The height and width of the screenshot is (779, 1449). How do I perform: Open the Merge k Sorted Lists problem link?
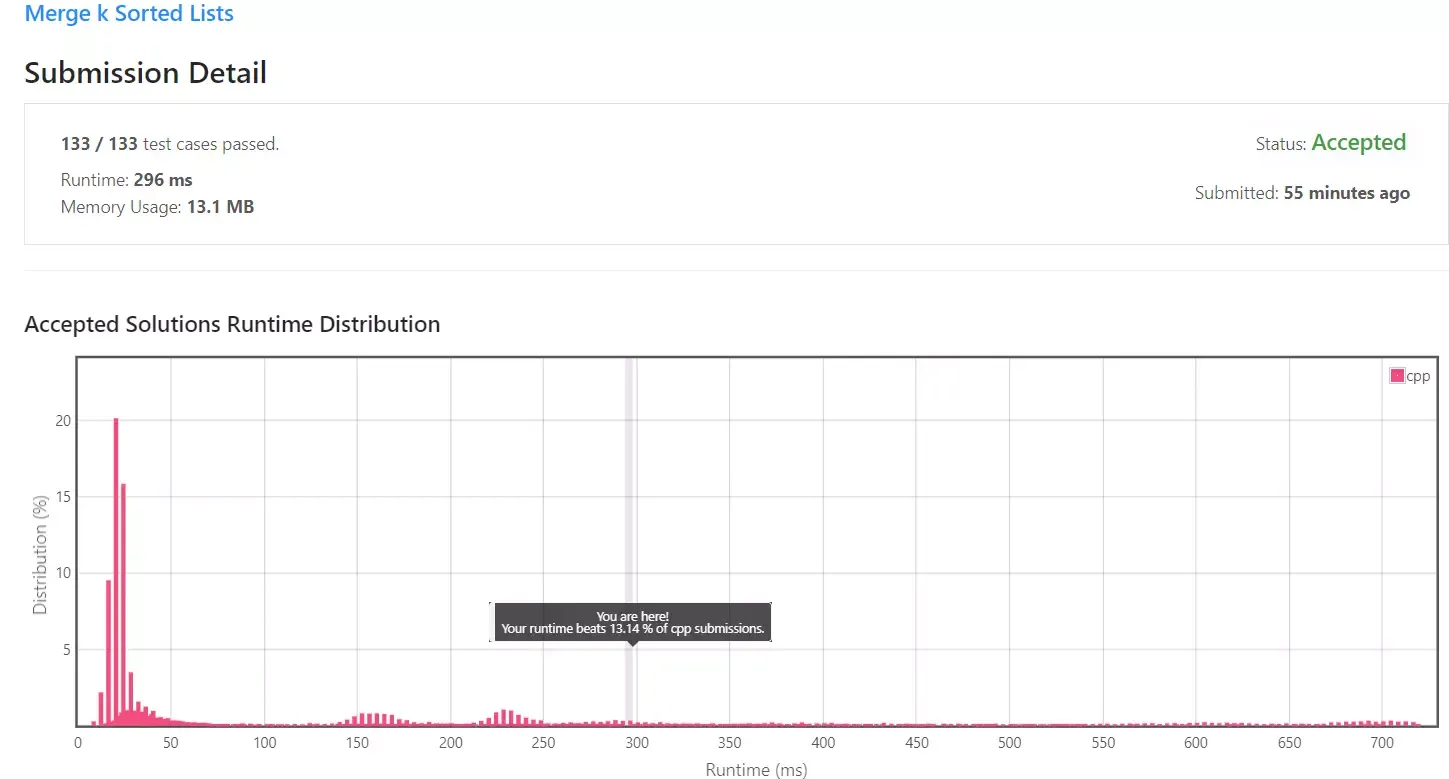click(129, 14)
